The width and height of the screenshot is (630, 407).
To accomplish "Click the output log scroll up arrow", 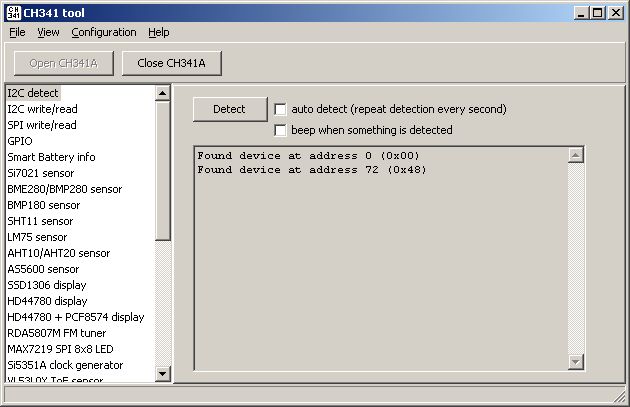I will pyautogui.click(x=576, y=155).
